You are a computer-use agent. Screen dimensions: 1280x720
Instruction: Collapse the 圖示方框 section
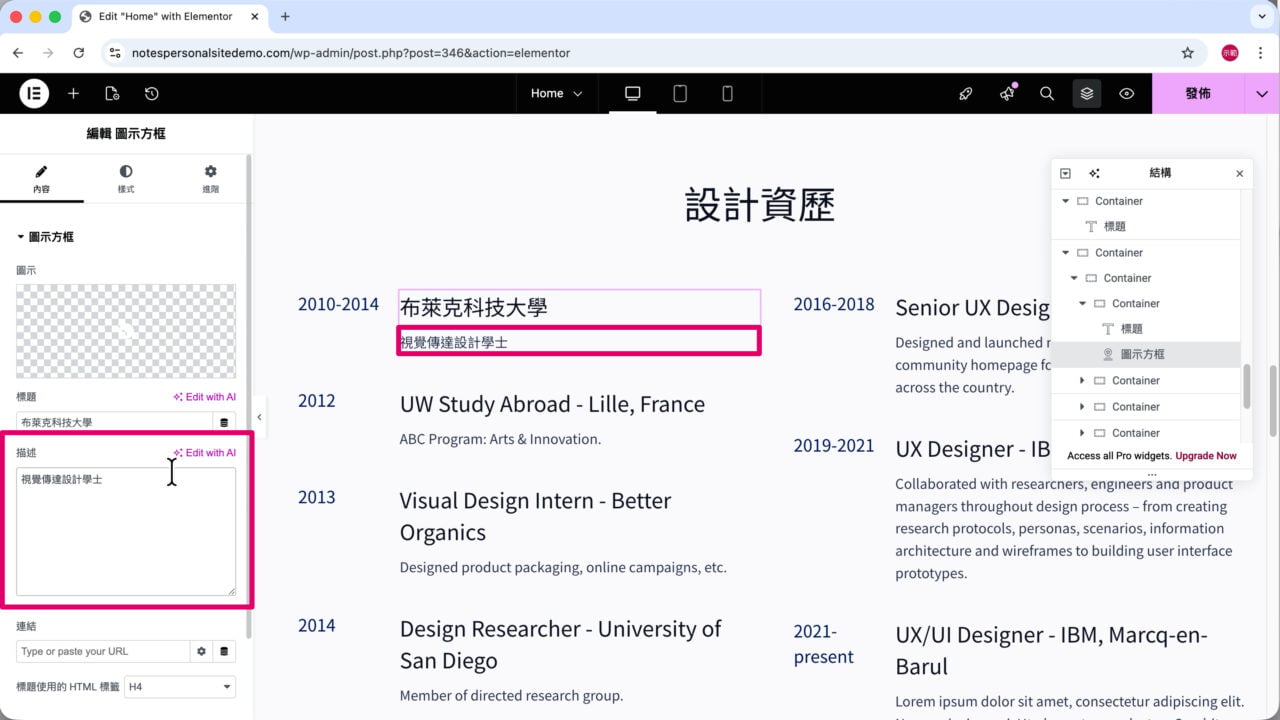pyautogui.click(x=45, y=237)
